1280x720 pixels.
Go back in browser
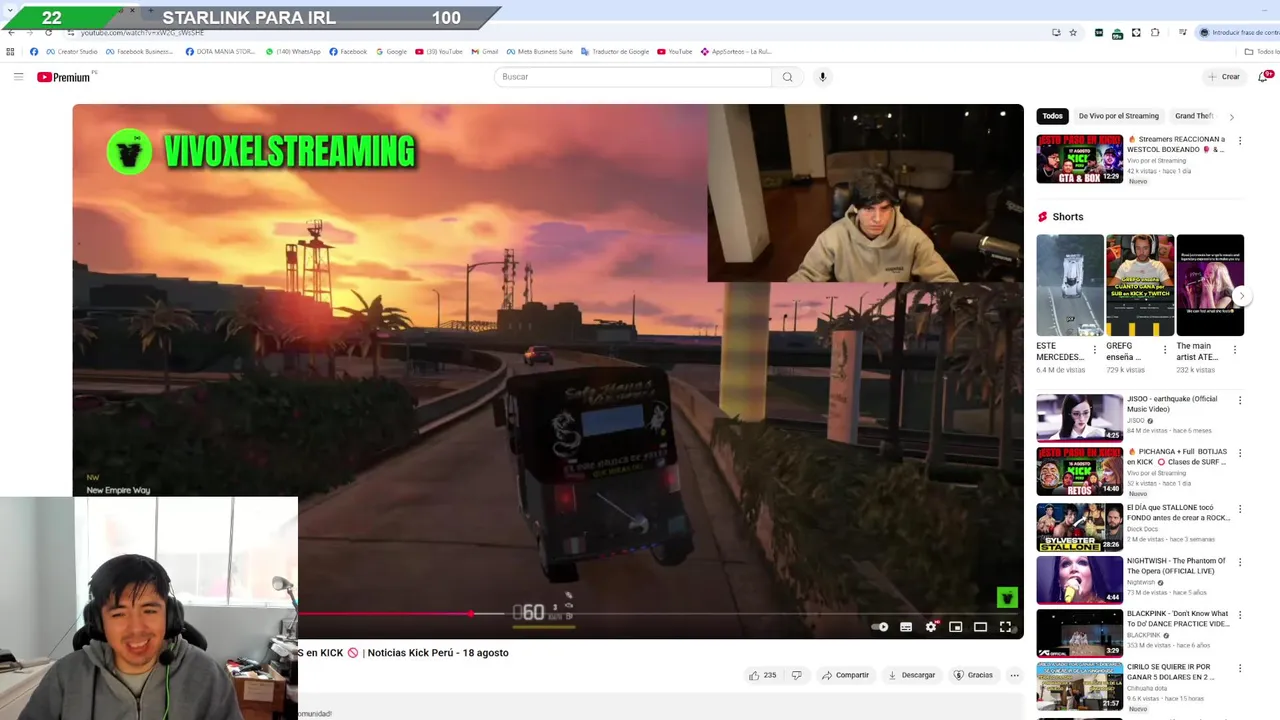[x=10, y=32]
